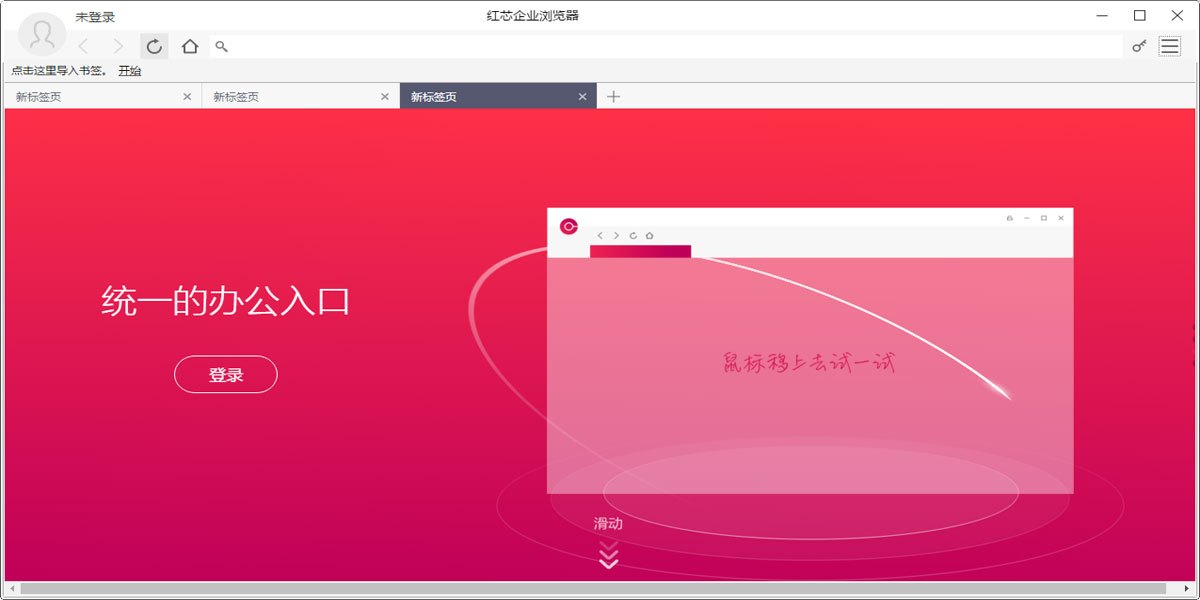
Task: Open the password manager key icon
Action: coord(1138,46)
